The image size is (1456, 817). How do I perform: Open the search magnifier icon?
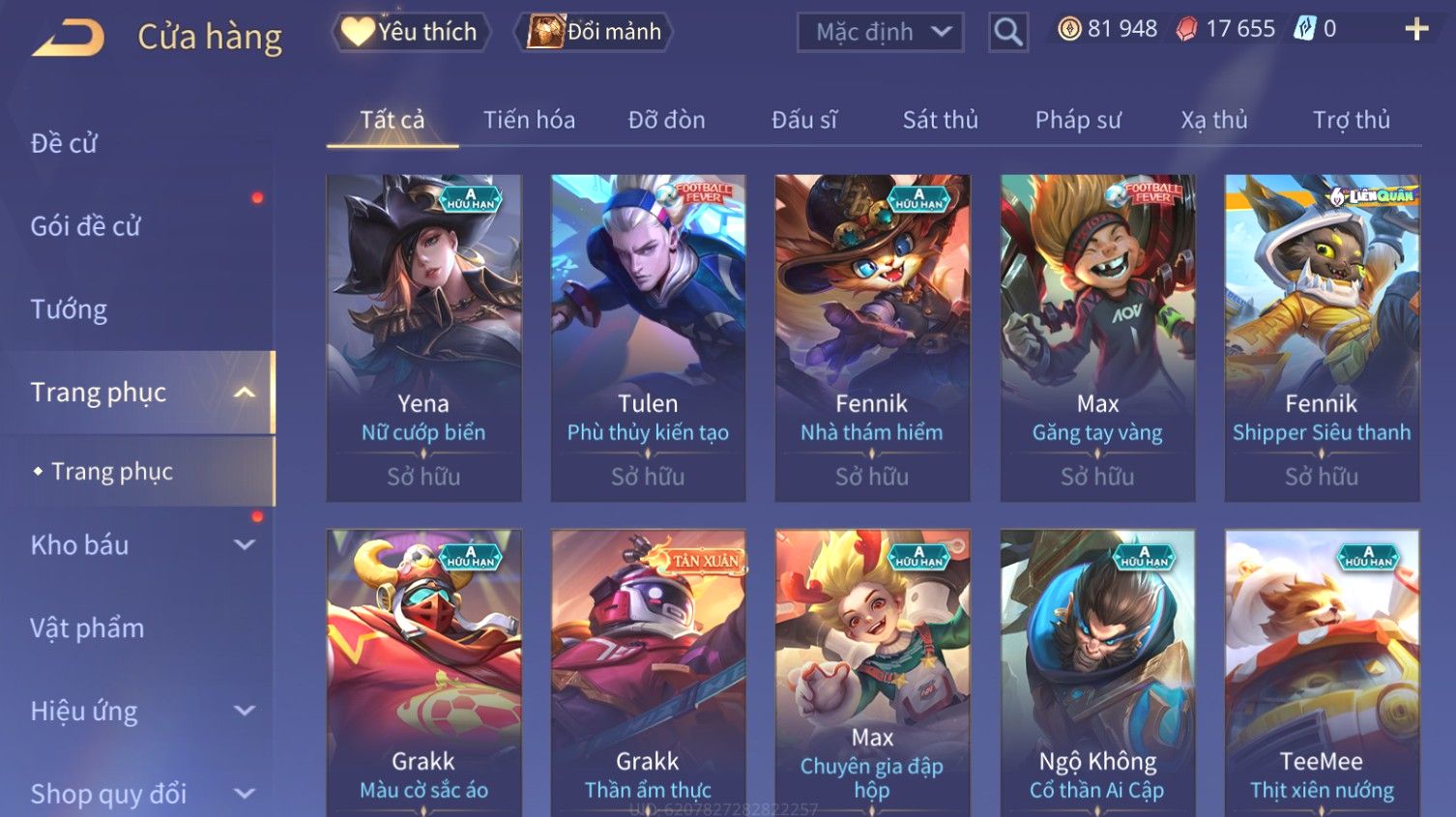point(1007,32)
